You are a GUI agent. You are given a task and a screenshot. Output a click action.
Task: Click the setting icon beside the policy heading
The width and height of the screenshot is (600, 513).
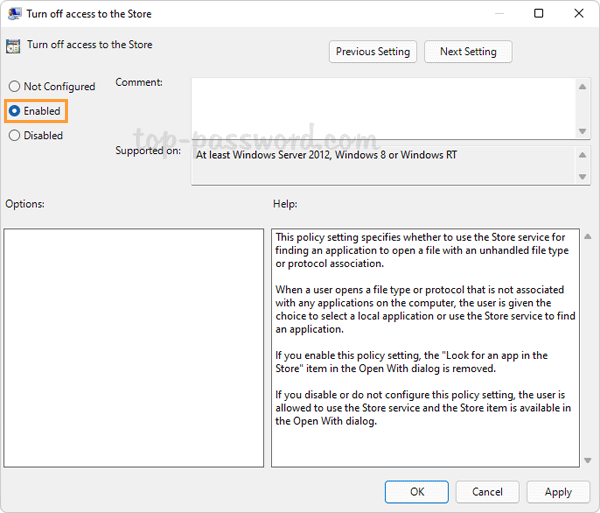point(13,45)
